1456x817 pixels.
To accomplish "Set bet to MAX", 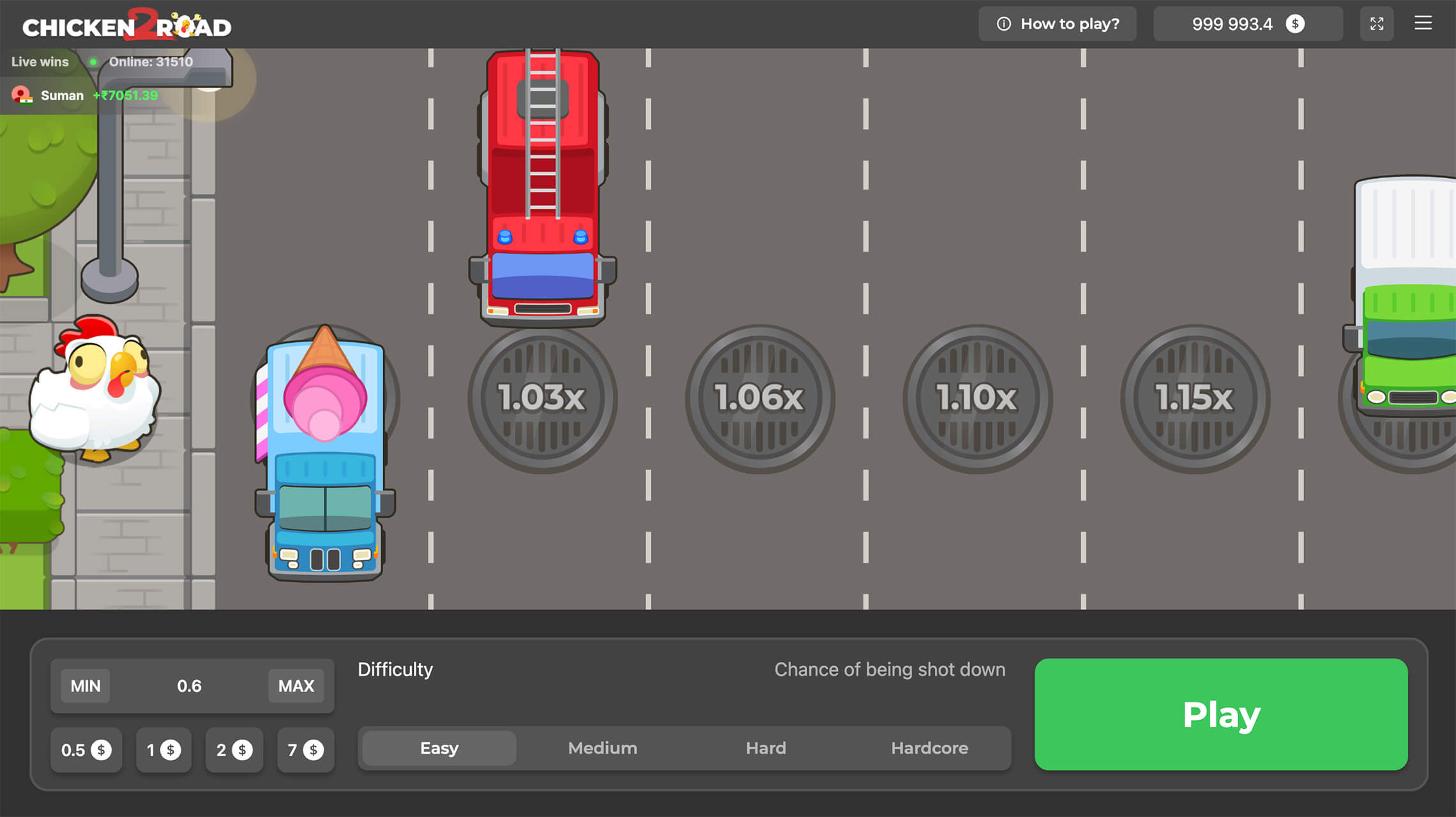I will pos(296,686).
